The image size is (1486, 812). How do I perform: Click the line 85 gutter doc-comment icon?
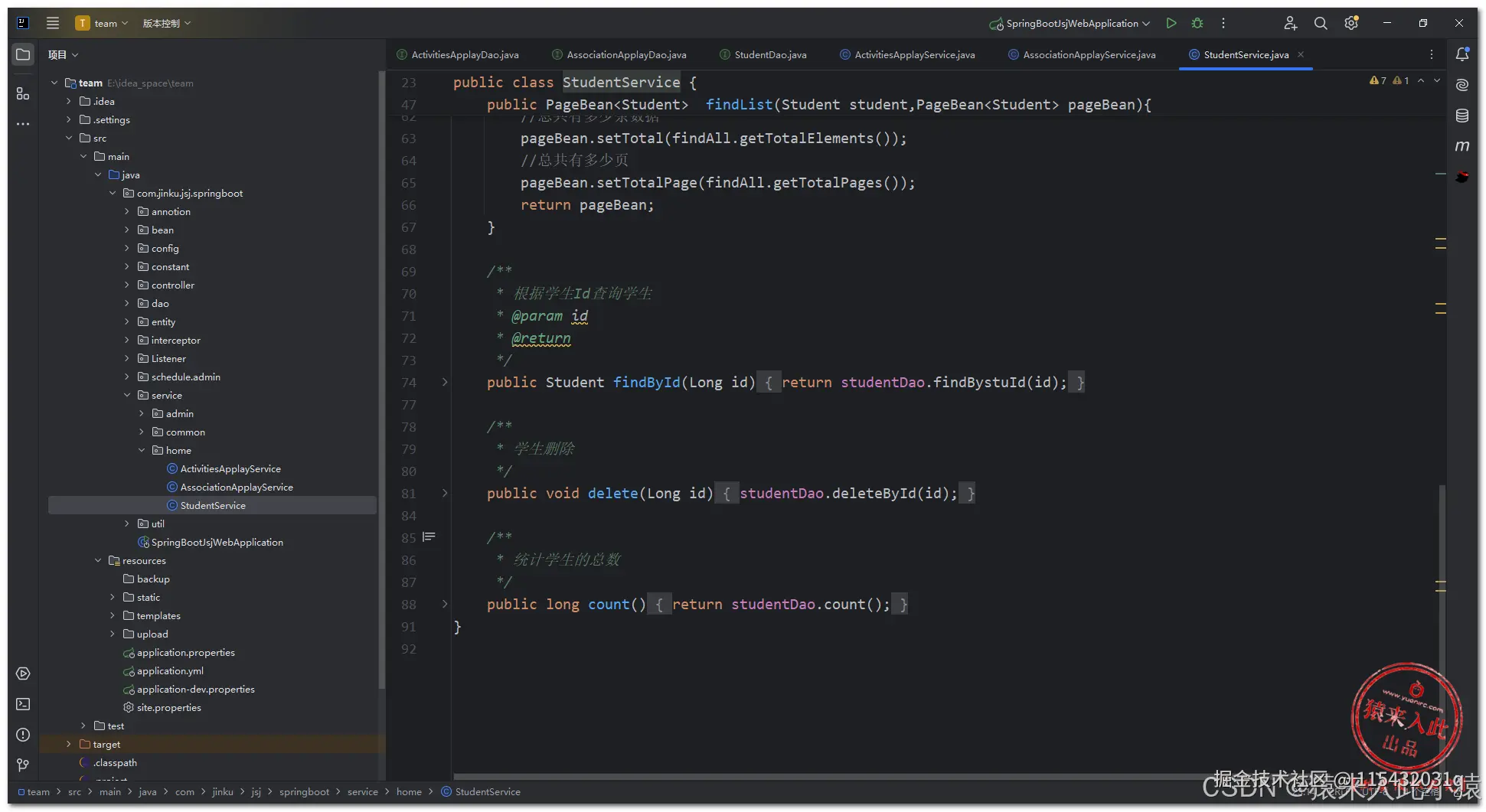(x=429, y=537)
